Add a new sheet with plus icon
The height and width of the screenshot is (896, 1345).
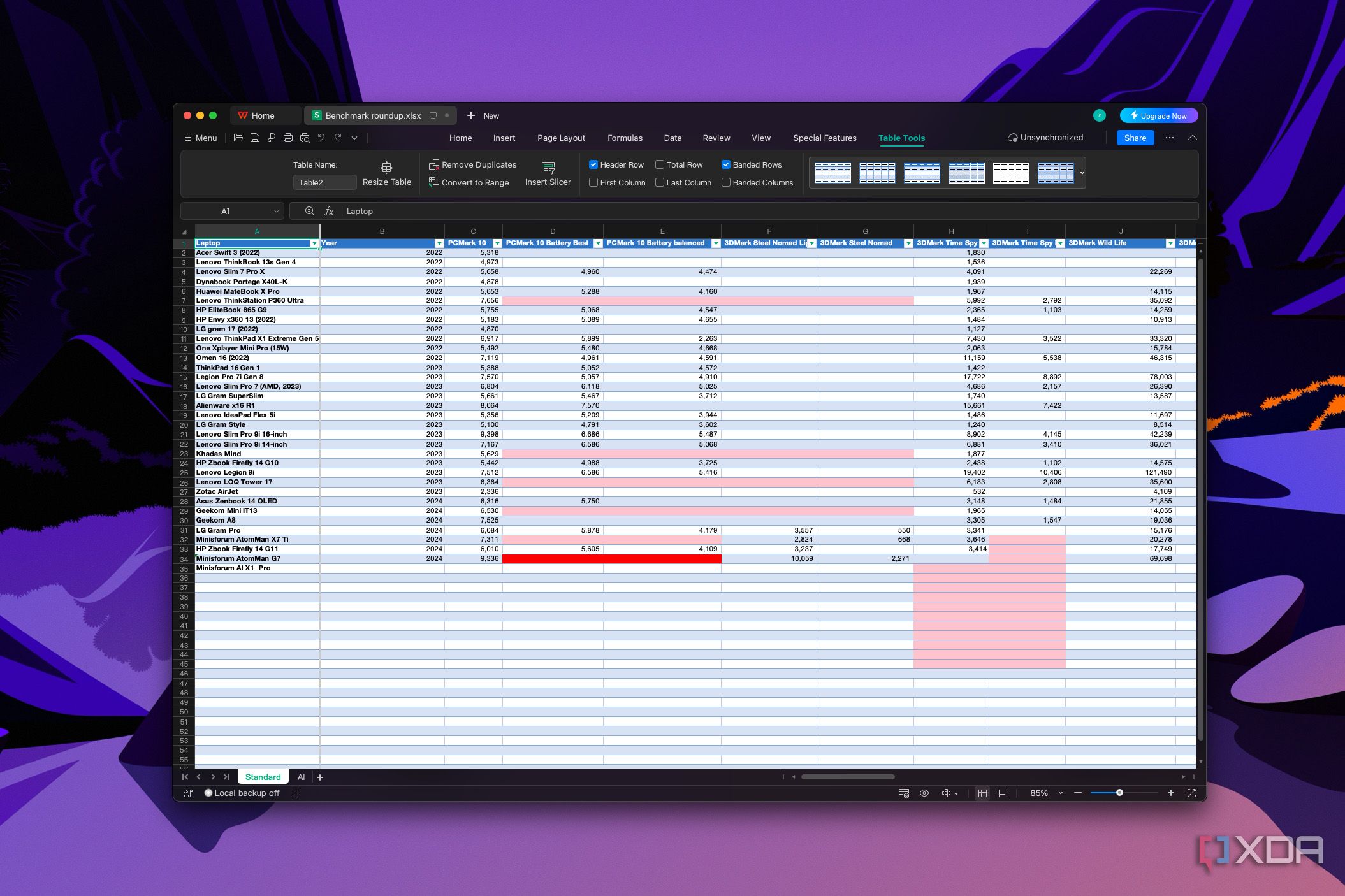[x=320, y=777]
